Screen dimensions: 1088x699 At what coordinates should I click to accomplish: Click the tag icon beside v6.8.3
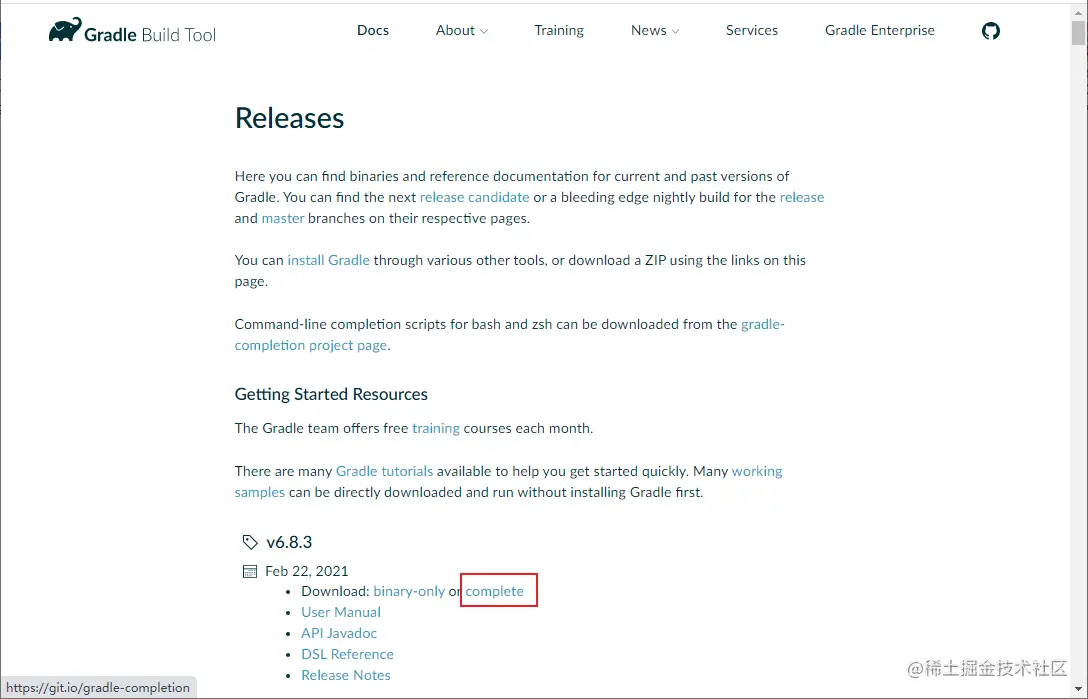(x=250, y=542)
